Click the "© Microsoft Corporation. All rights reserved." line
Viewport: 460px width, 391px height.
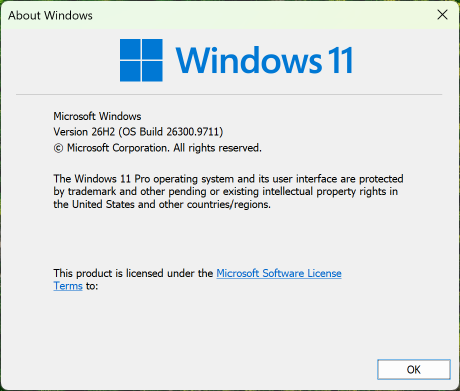157,148
